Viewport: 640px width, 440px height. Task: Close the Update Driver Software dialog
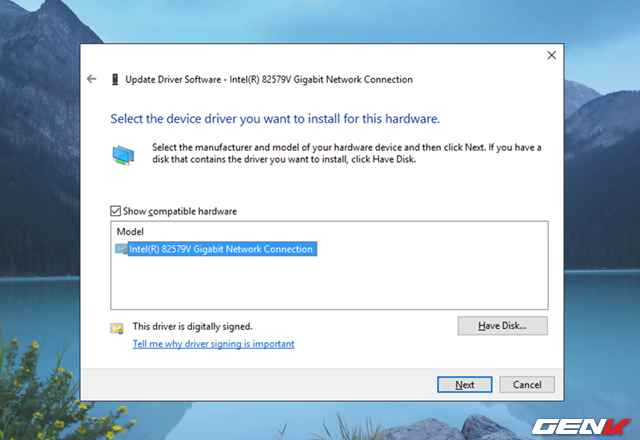tap(551, 55)
